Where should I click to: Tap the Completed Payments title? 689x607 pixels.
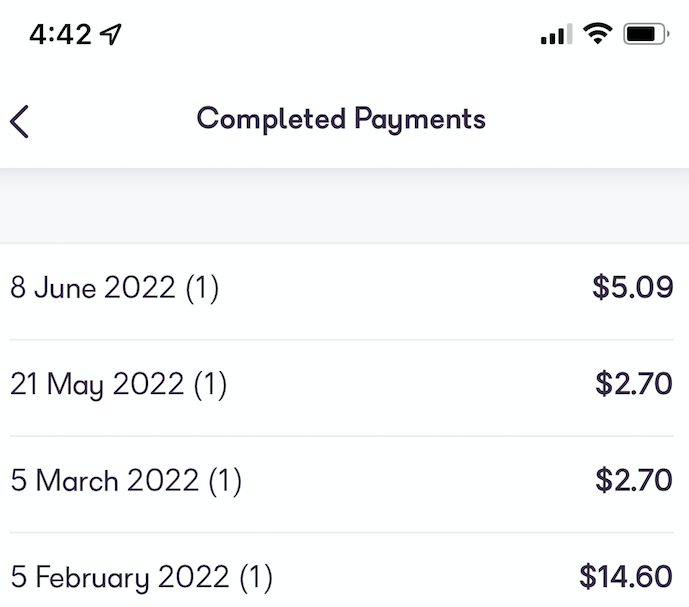click(341, 119)
